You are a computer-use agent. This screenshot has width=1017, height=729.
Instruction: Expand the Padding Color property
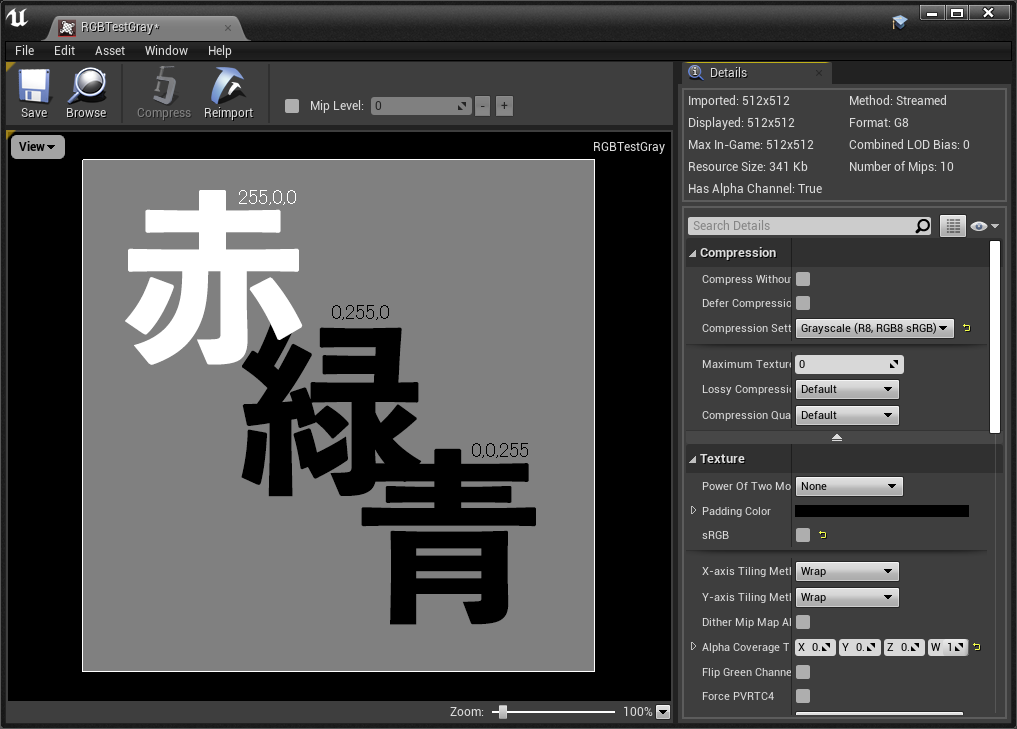coord(693,510)
